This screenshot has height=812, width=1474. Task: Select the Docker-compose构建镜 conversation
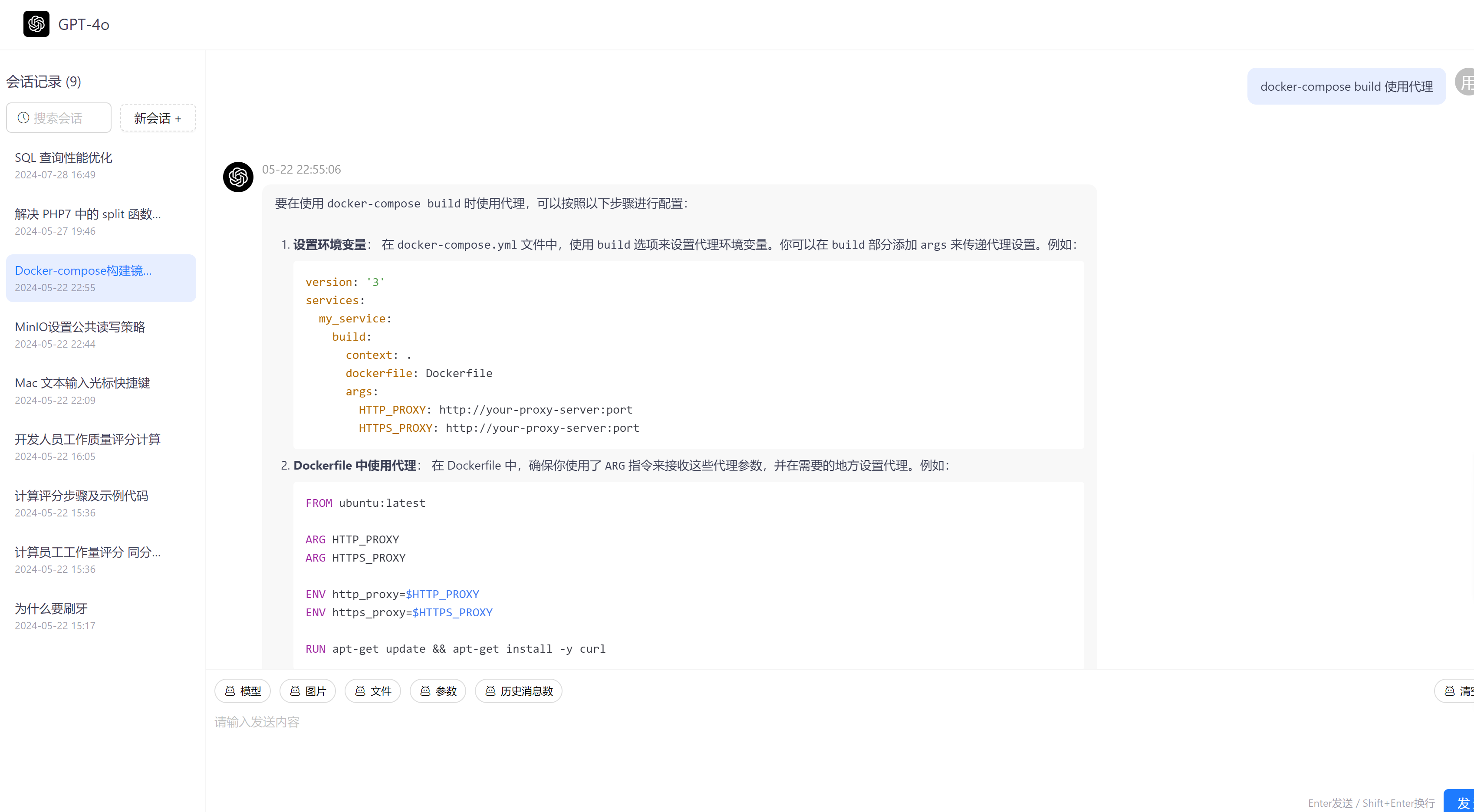click(101, 278)
